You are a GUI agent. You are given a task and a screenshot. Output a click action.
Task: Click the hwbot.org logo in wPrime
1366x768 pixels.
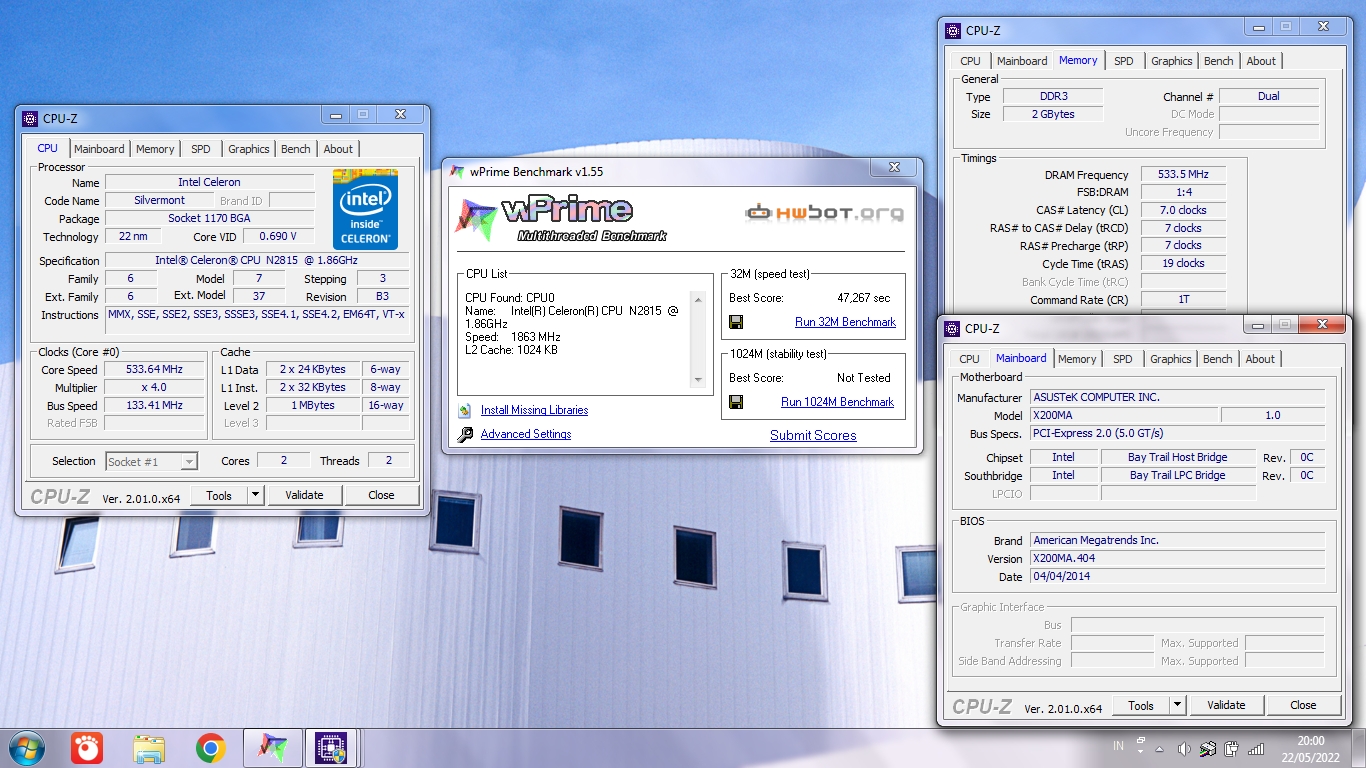(824, 212)
